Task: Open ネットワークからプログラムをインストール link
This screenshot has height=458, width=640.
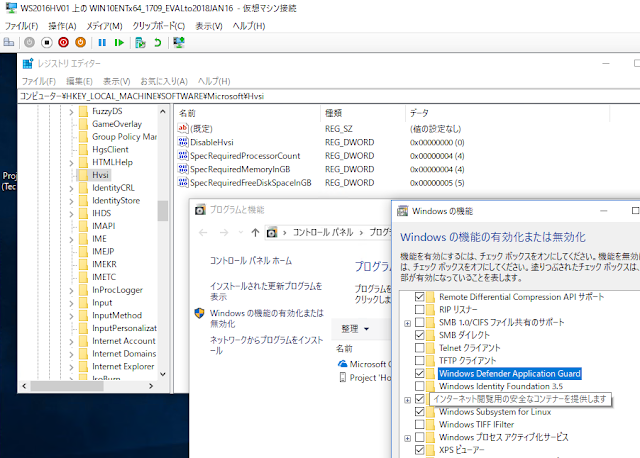Action: [x=266, y=345]
